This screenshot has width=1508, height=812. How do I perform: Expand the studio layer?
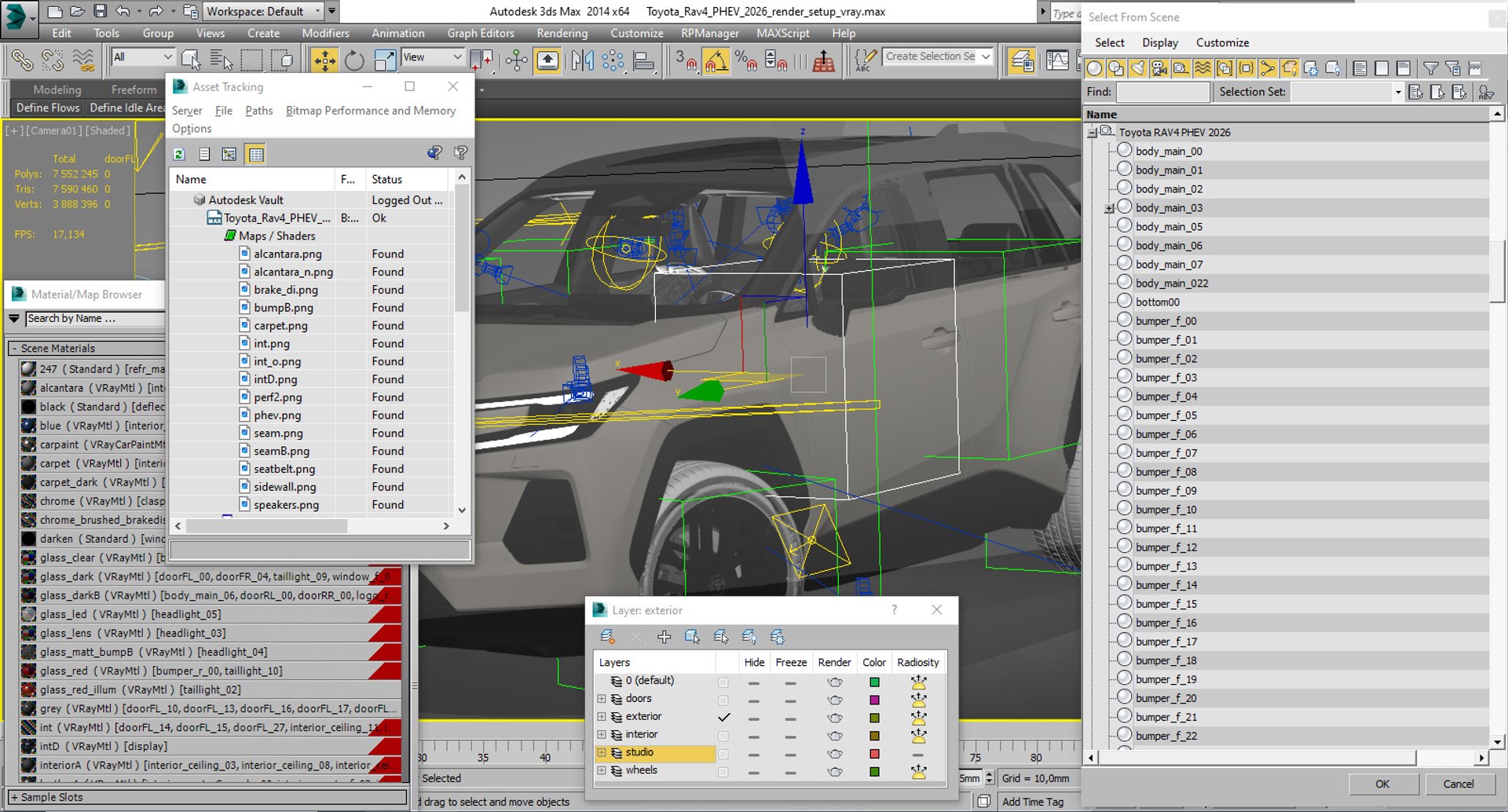(602, 752)
